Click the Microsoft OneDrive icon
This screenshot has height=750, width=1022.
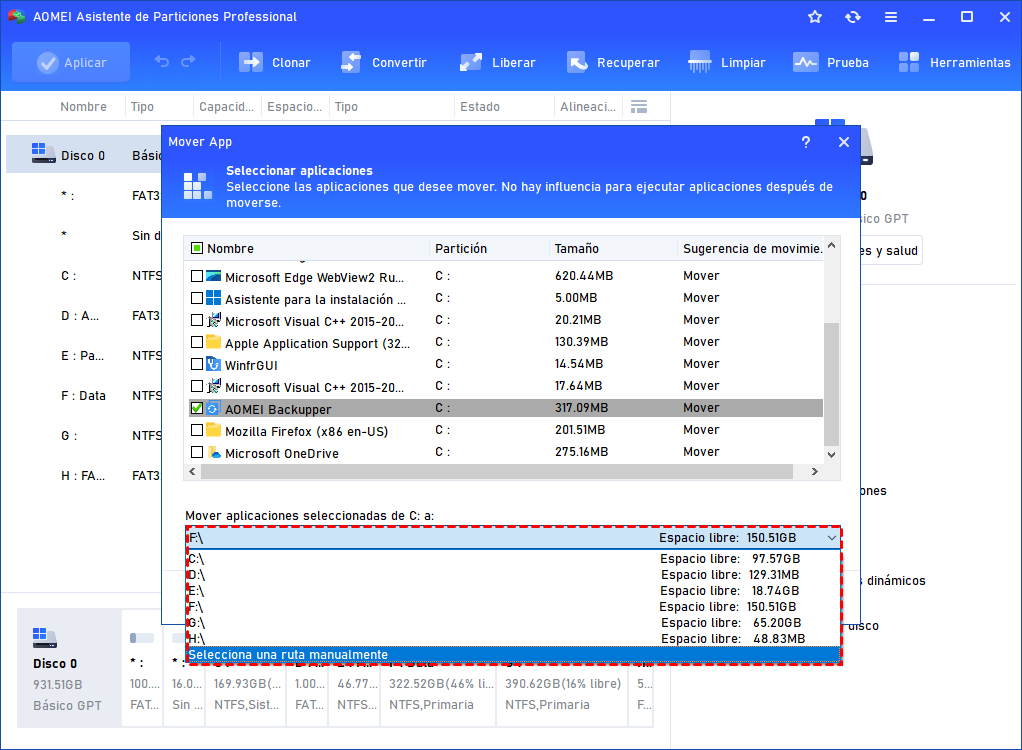click(x=213, y=452)
